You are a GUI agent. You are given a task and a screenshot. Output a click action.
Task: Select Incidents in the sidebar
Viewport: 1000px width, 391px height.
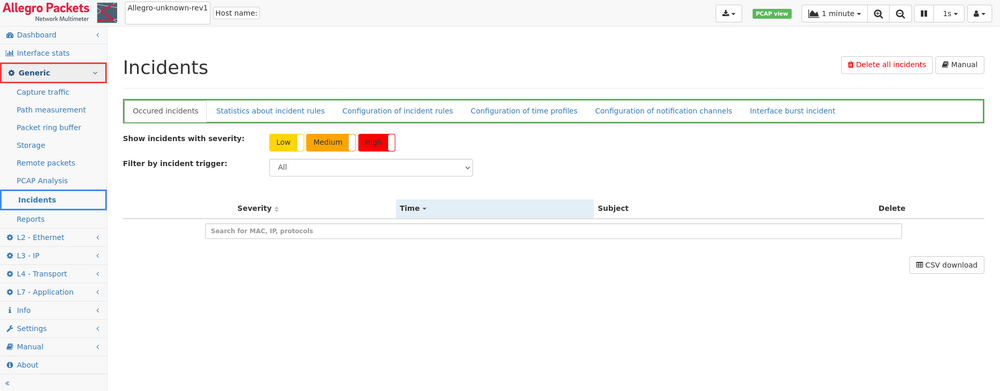point(53,200)
